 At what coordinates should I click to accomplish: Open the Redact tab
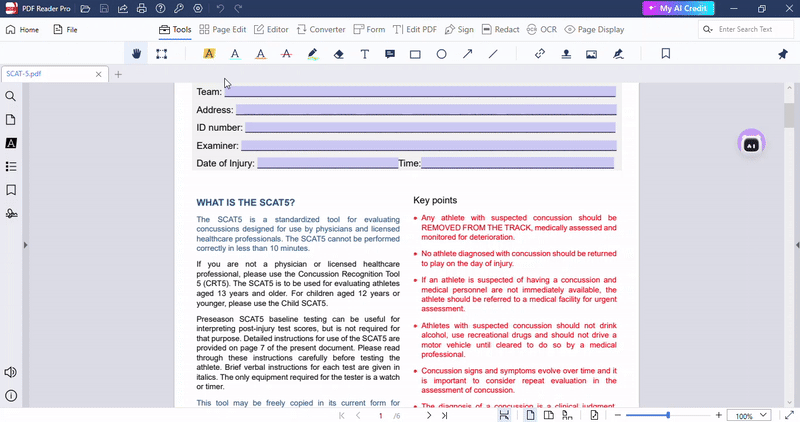(x=501, y=30)
